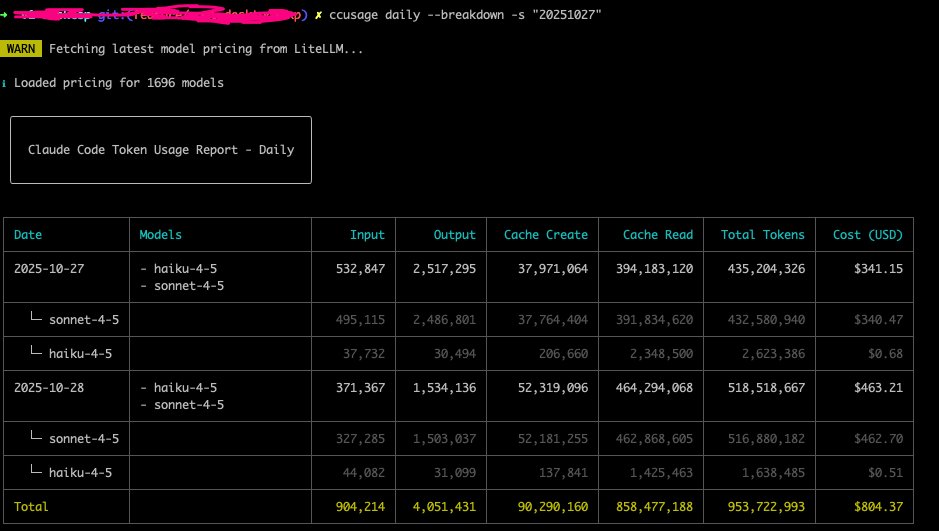
Task: Click the 'Cost (USD)' column header
Action: (868, 235)
